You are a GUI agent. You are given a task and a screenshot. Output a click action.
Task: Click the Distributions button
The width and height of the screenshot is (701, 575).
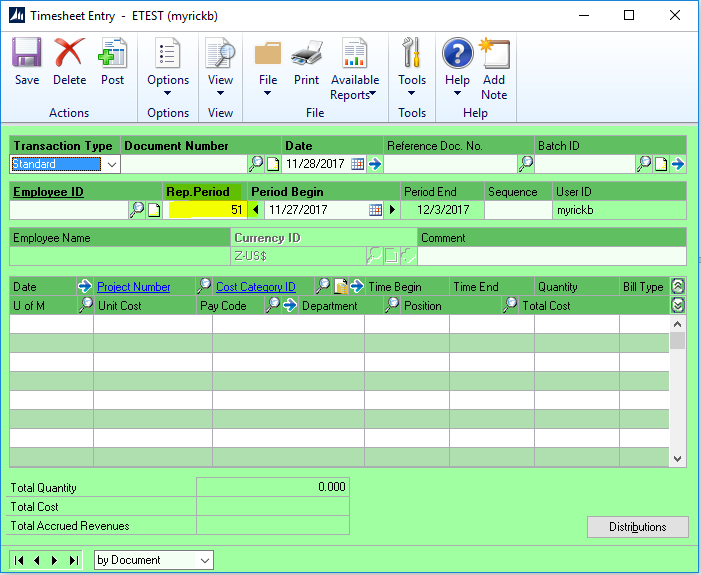[x=638, y=527]
